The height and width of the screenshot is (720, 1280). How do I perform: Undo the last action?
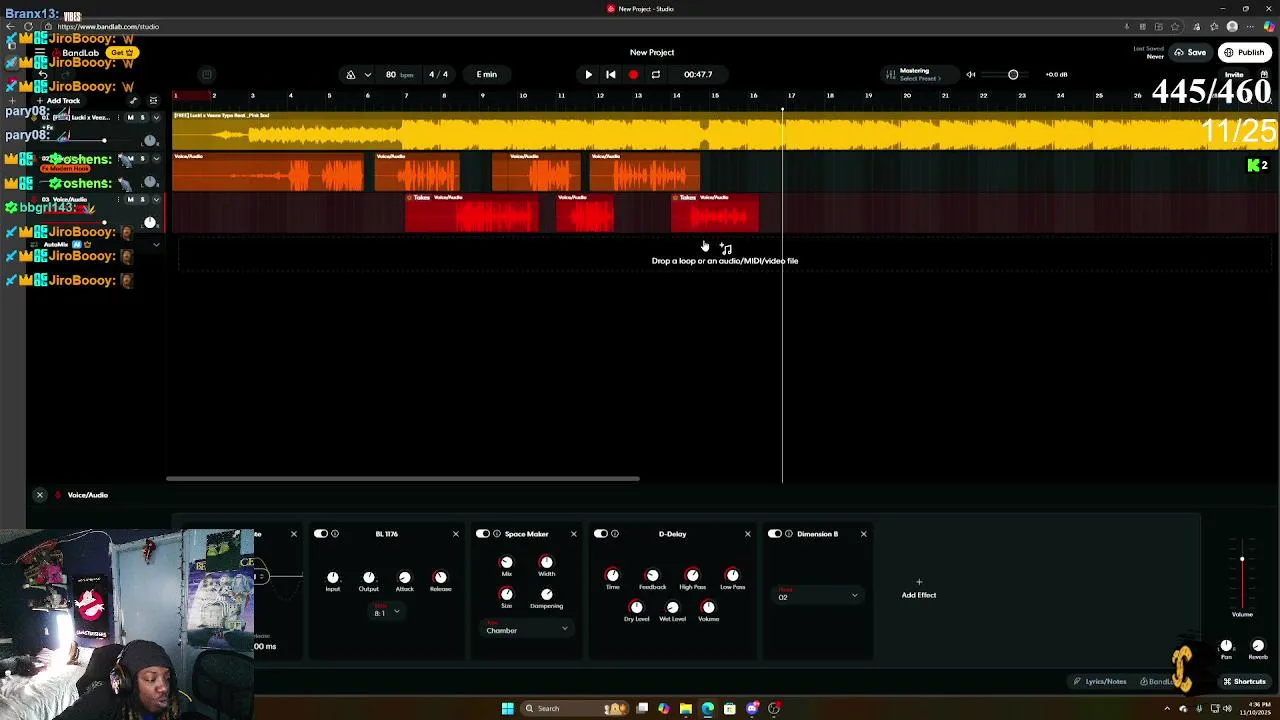click(43, 75)
